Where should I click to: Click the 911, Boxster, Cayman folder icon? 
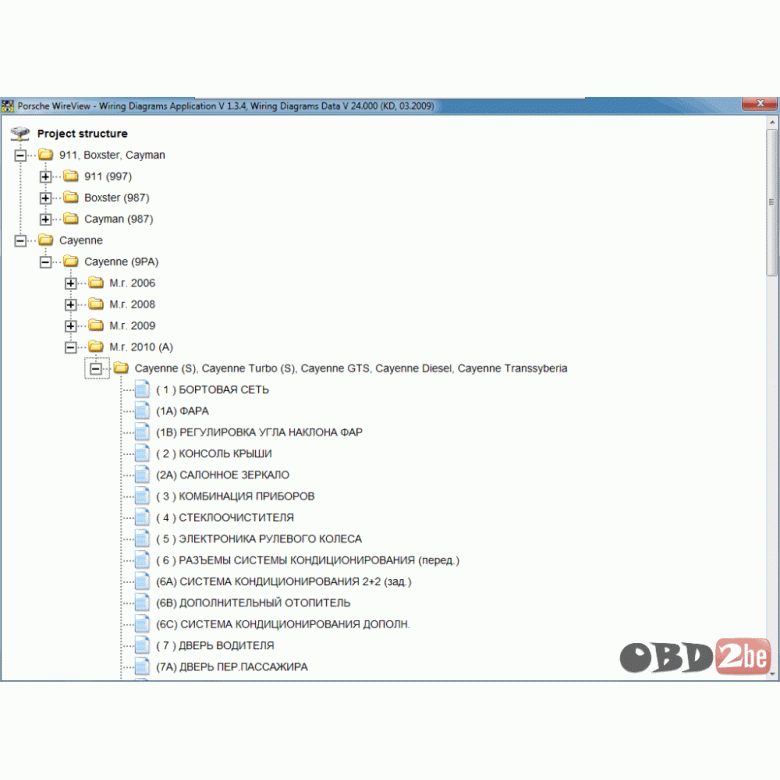click(x=46, y=154)
